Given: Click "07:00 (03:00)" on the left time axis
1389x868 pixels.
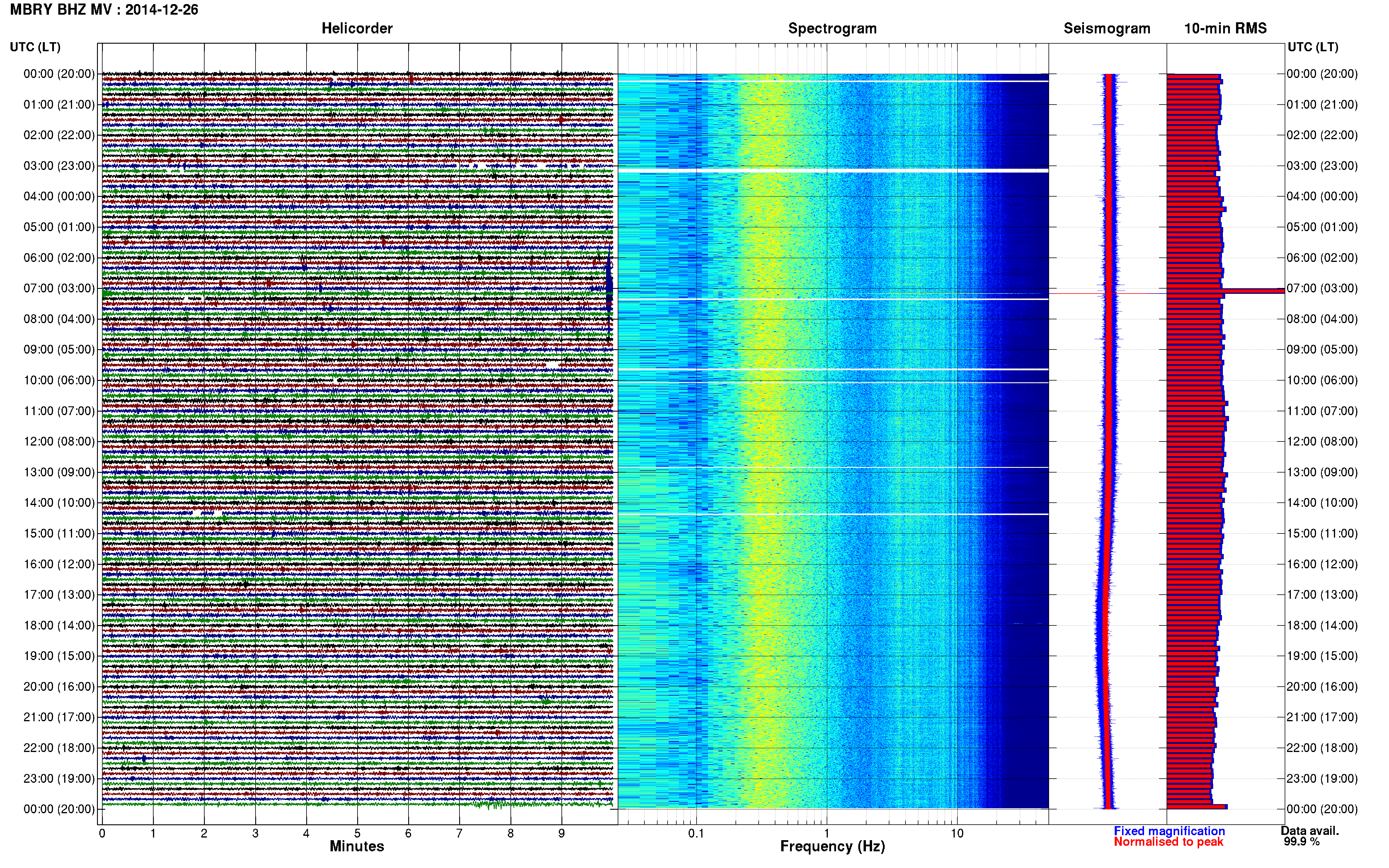Looking at the screenshot, I should point(59,288).
